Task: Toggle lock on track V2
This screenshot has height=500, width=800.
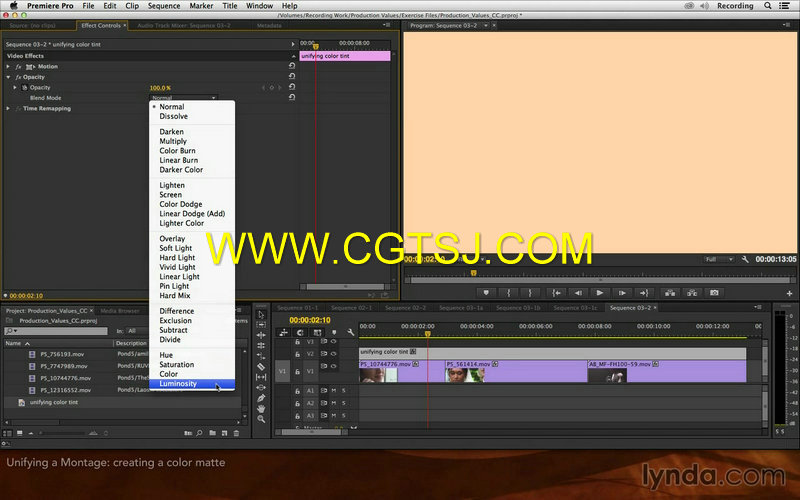Action: click(x=297, y=354)
